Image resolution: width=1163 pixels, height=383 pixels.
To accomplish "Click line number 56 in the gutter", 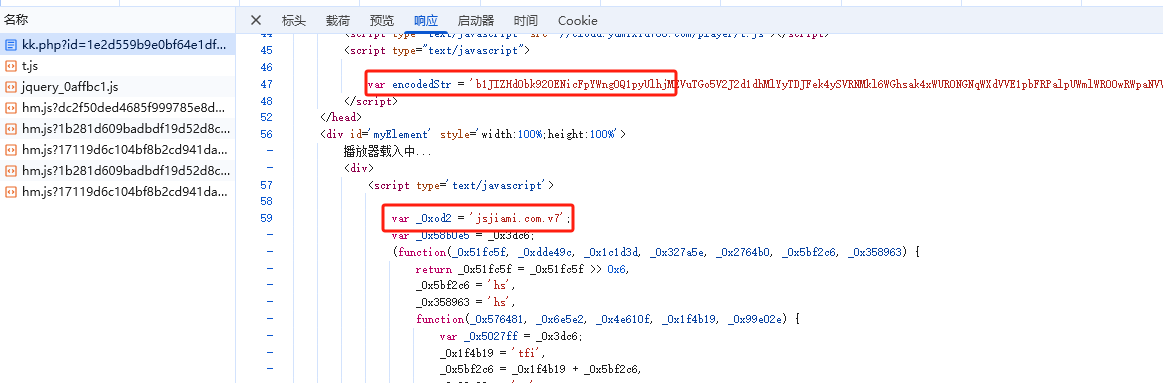I will [x=267, y=134].
